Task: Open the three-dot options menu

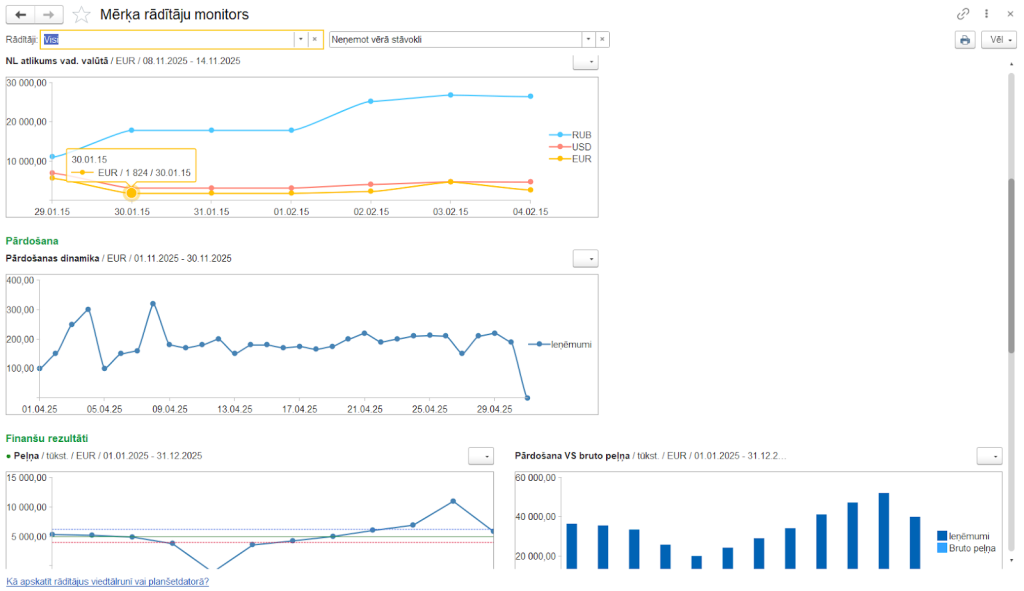Action: (x=986, y=14)
